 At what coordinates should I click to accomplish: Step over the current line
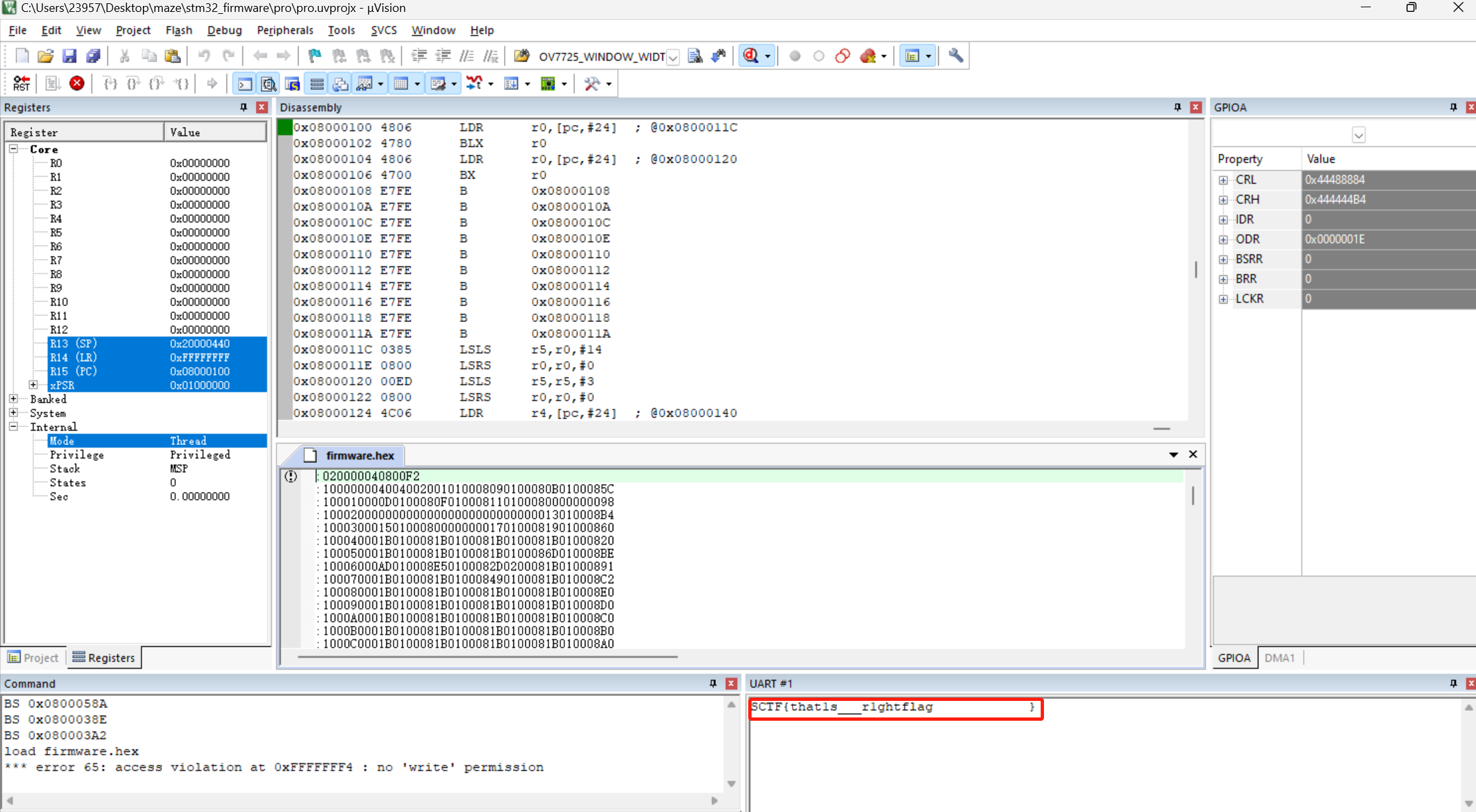133,84
